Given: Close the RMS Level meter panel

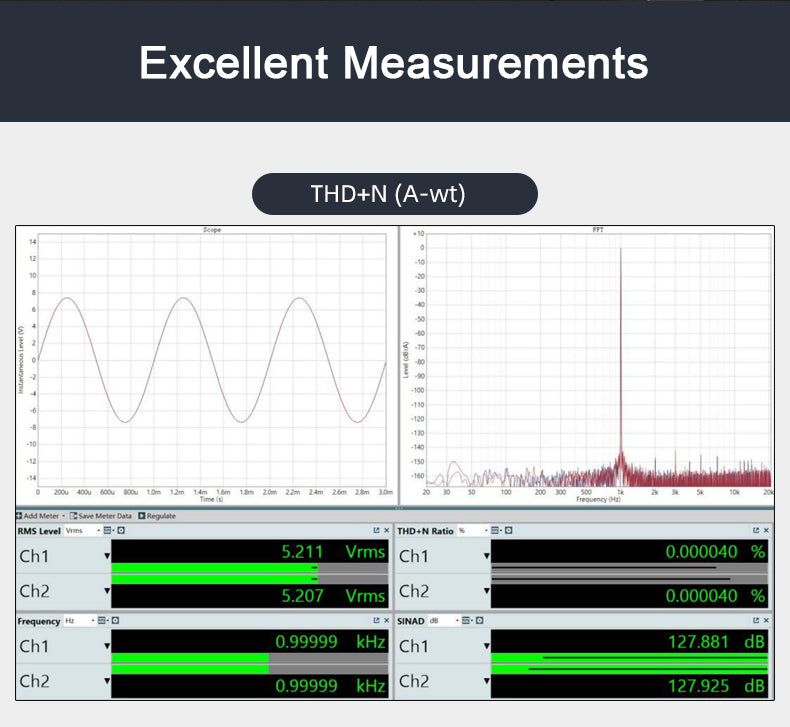Looking at the screenshot, I should pos(387,531).
